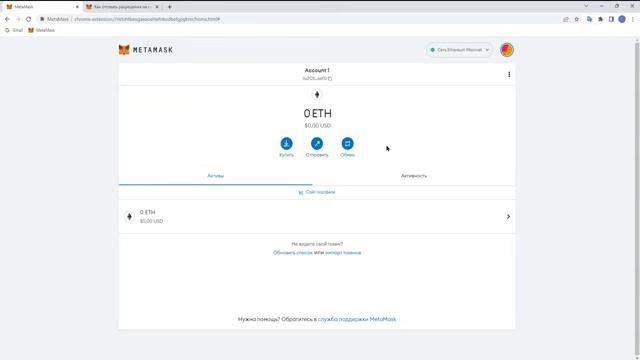
Task: Click the Refresh list (Обновить список) link
Action: coord(293,253)
